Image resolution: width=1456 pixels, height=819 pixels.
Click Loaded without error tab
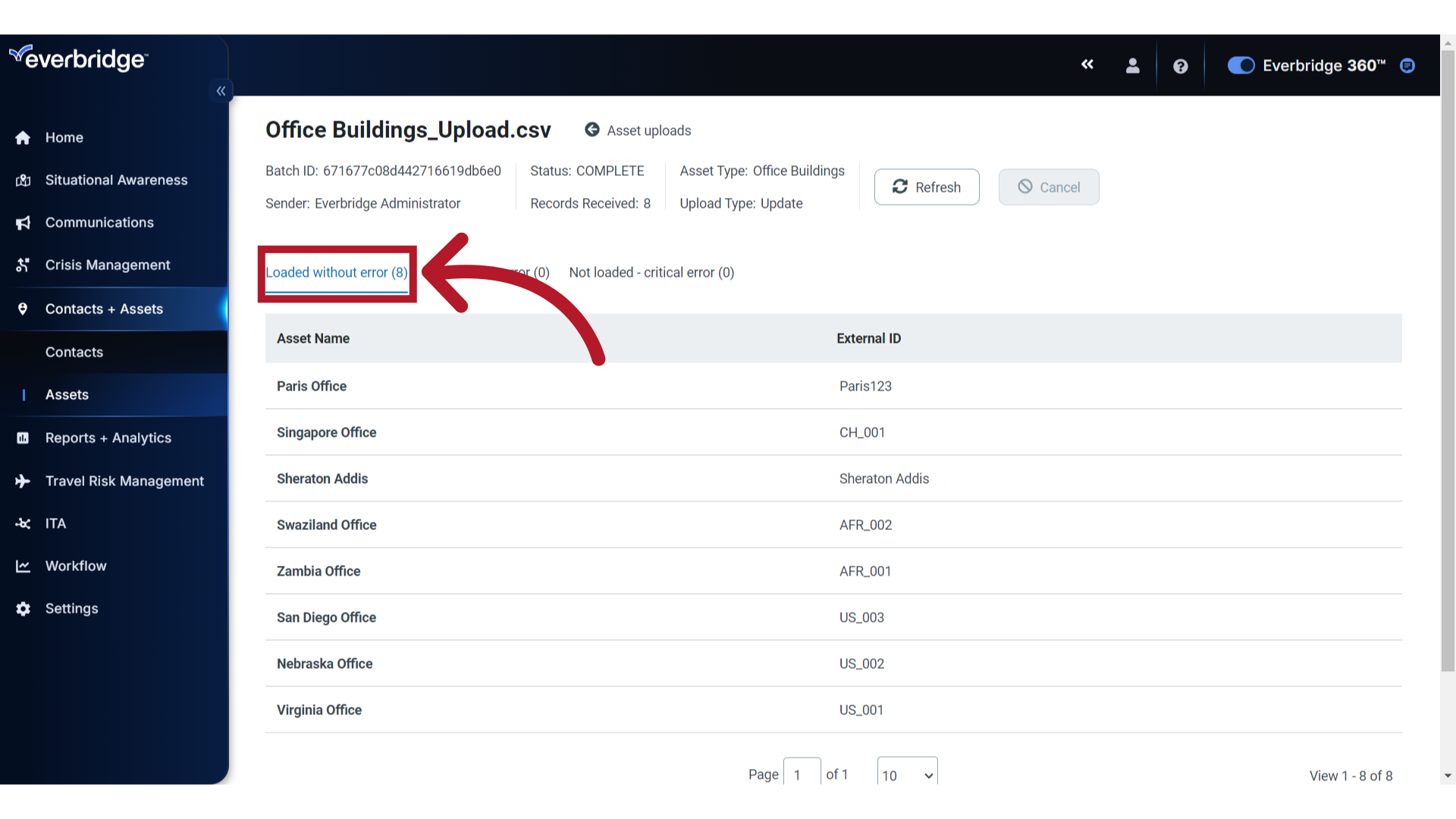pos(337,272)
